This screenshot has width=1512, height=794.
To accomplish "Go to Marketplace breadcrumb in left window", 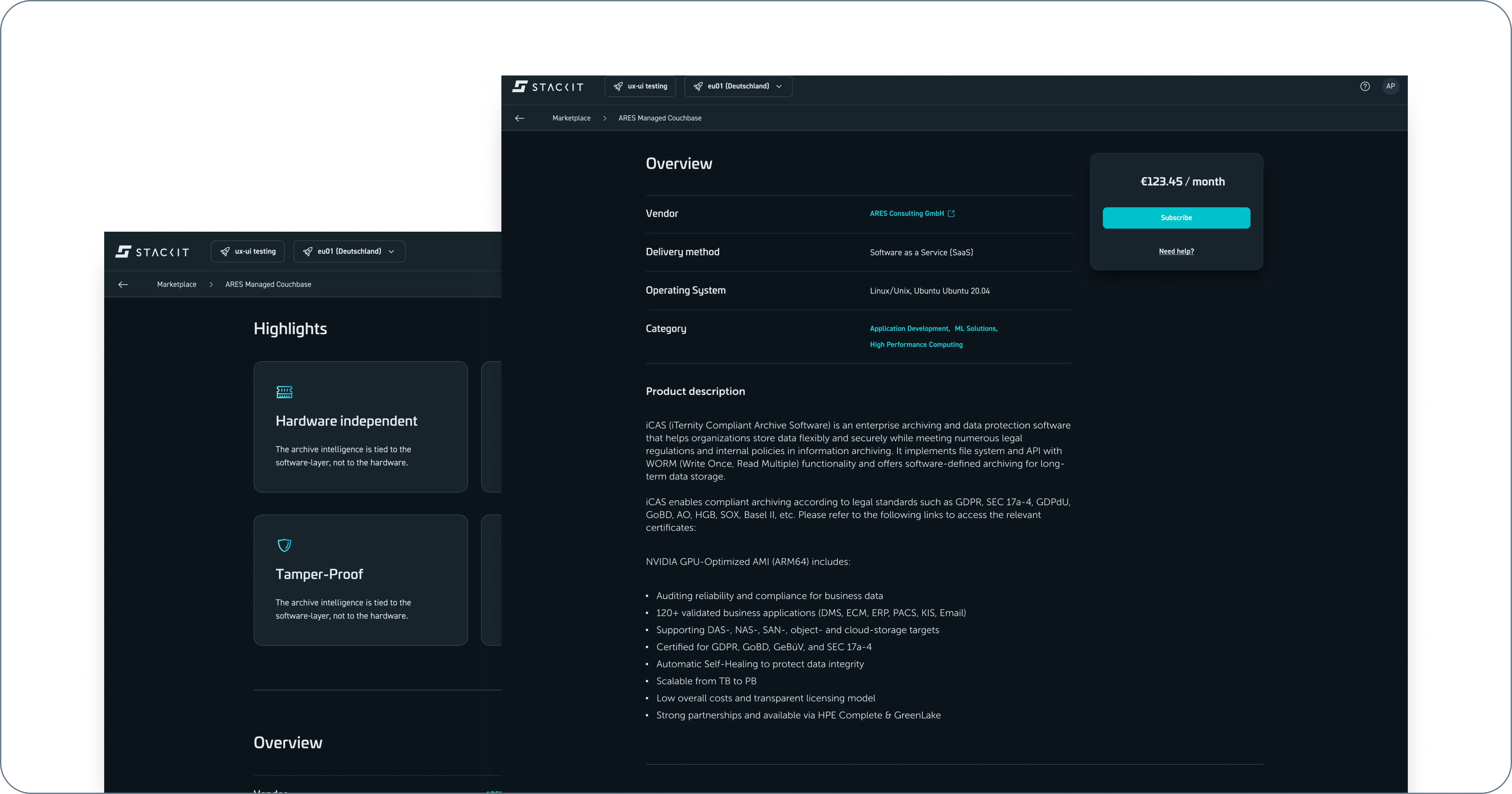I will [177, 285].
